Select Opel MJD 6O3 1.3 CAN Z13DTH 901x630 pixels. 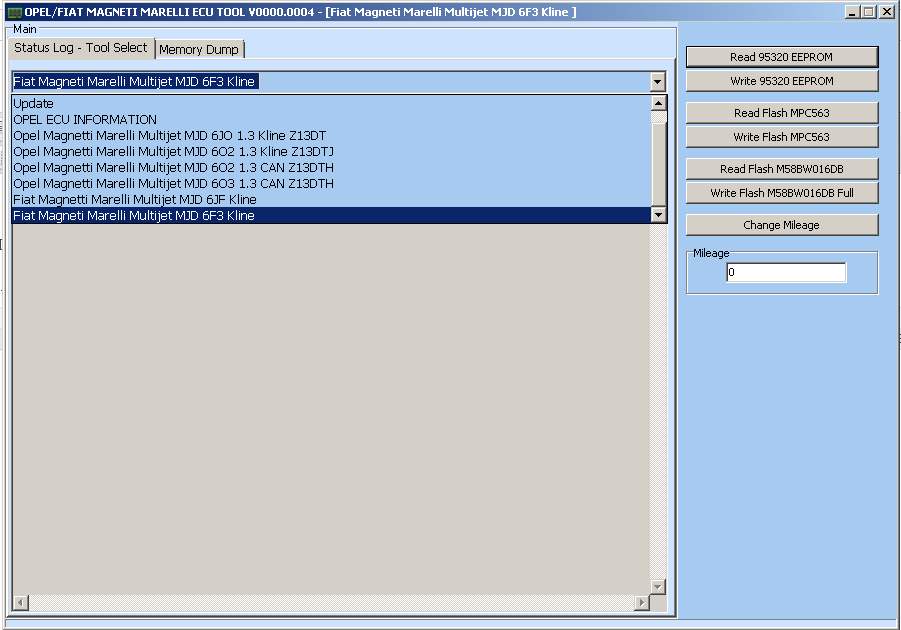tap(332, 184)
